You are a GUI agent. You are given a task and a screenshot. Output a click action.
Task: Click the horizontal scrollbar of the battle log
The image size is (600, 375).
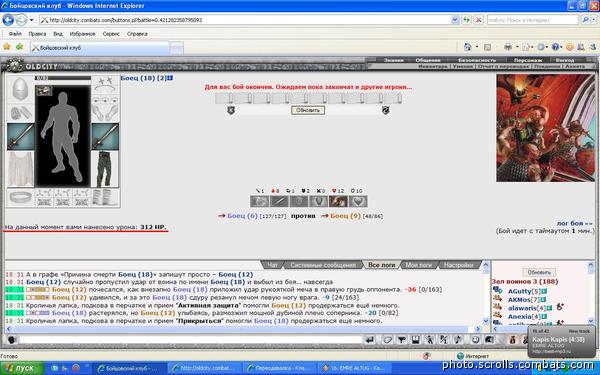tap(242, 329)
